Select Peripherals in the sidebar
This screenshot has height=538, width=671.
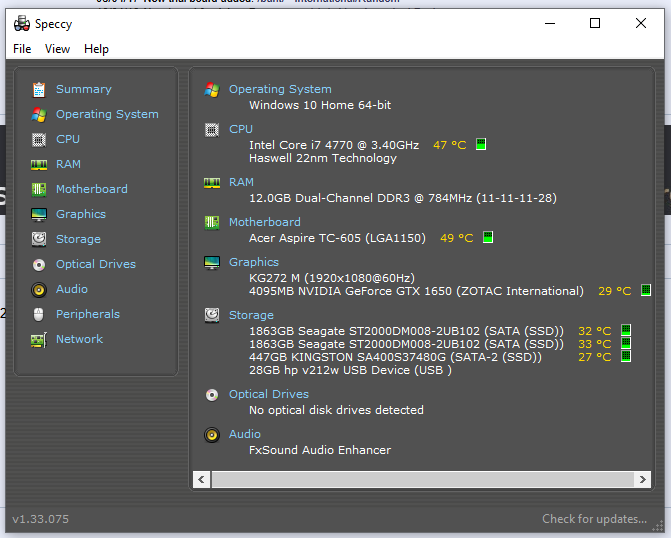pos(88,314)
